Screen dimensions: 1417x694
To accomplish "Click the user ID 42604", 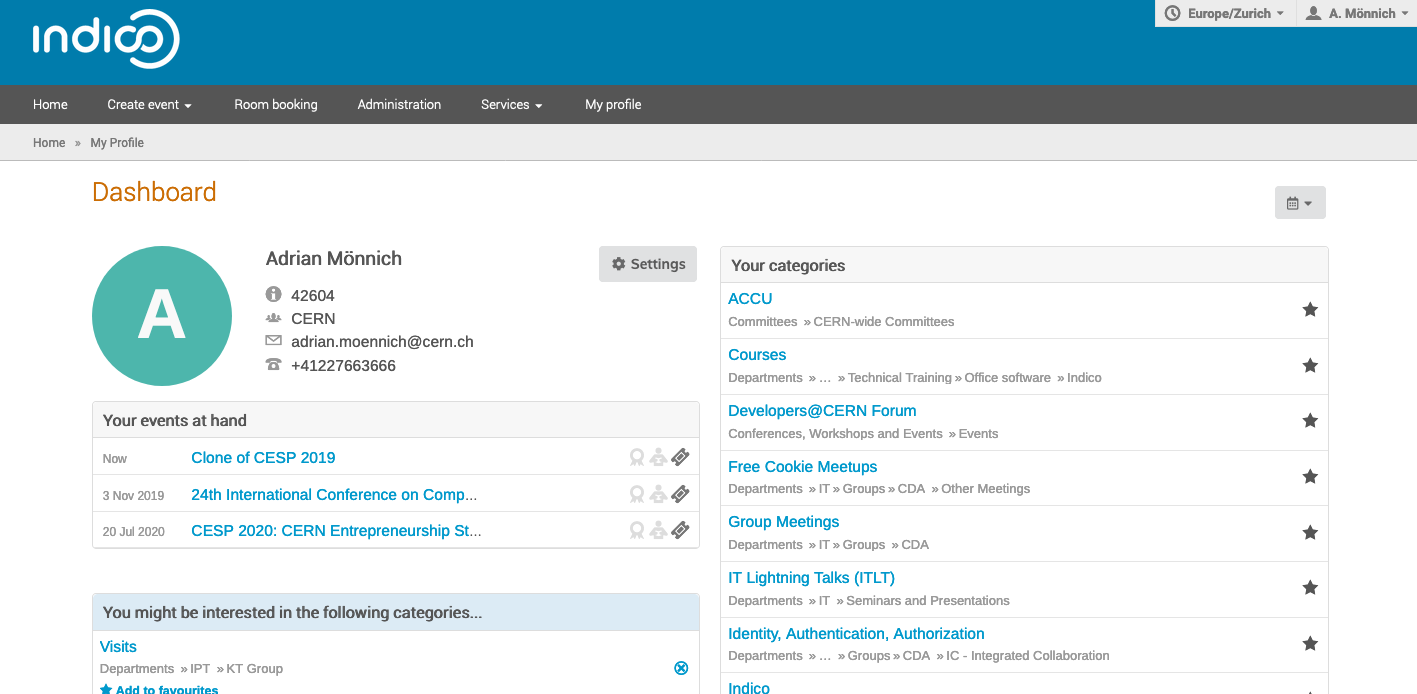I will tap(313, 296).
